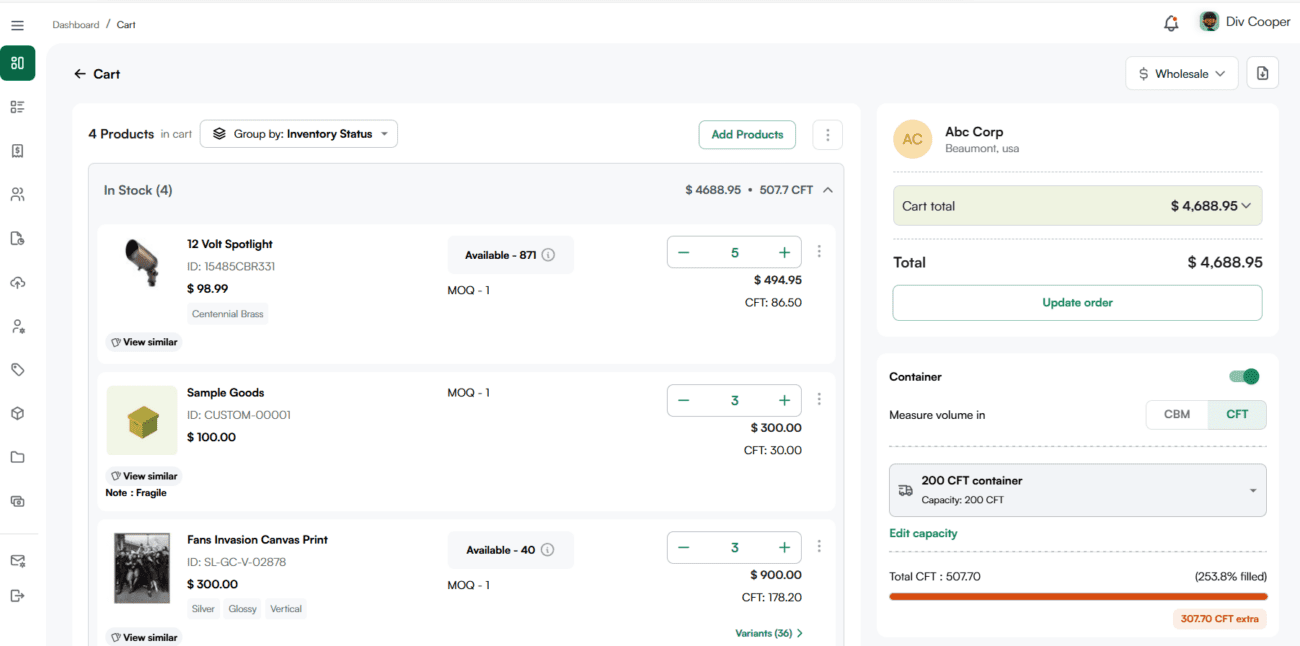Click the Add Products button

747,135
